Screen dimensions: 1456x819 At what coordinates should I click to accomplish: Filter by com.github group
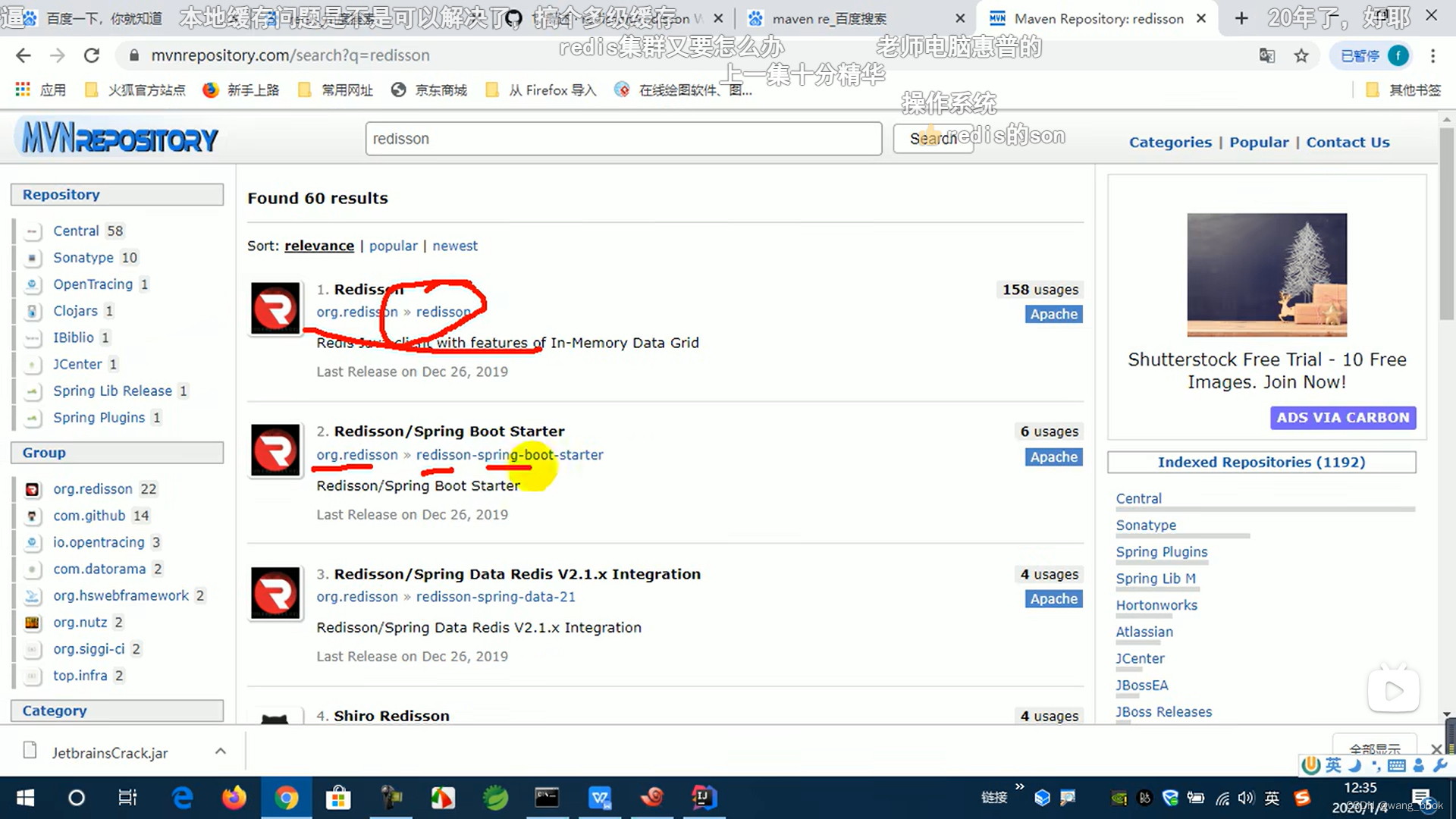pyautogui.click(x=89, y=516)
